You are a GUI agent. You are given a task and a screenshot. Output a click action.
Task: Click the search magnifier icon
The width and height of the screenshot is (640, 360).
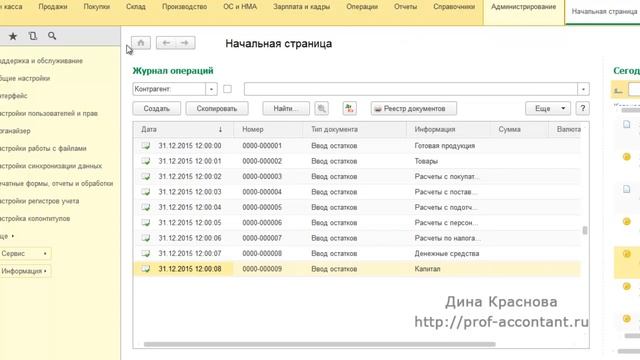coord(52,36)
